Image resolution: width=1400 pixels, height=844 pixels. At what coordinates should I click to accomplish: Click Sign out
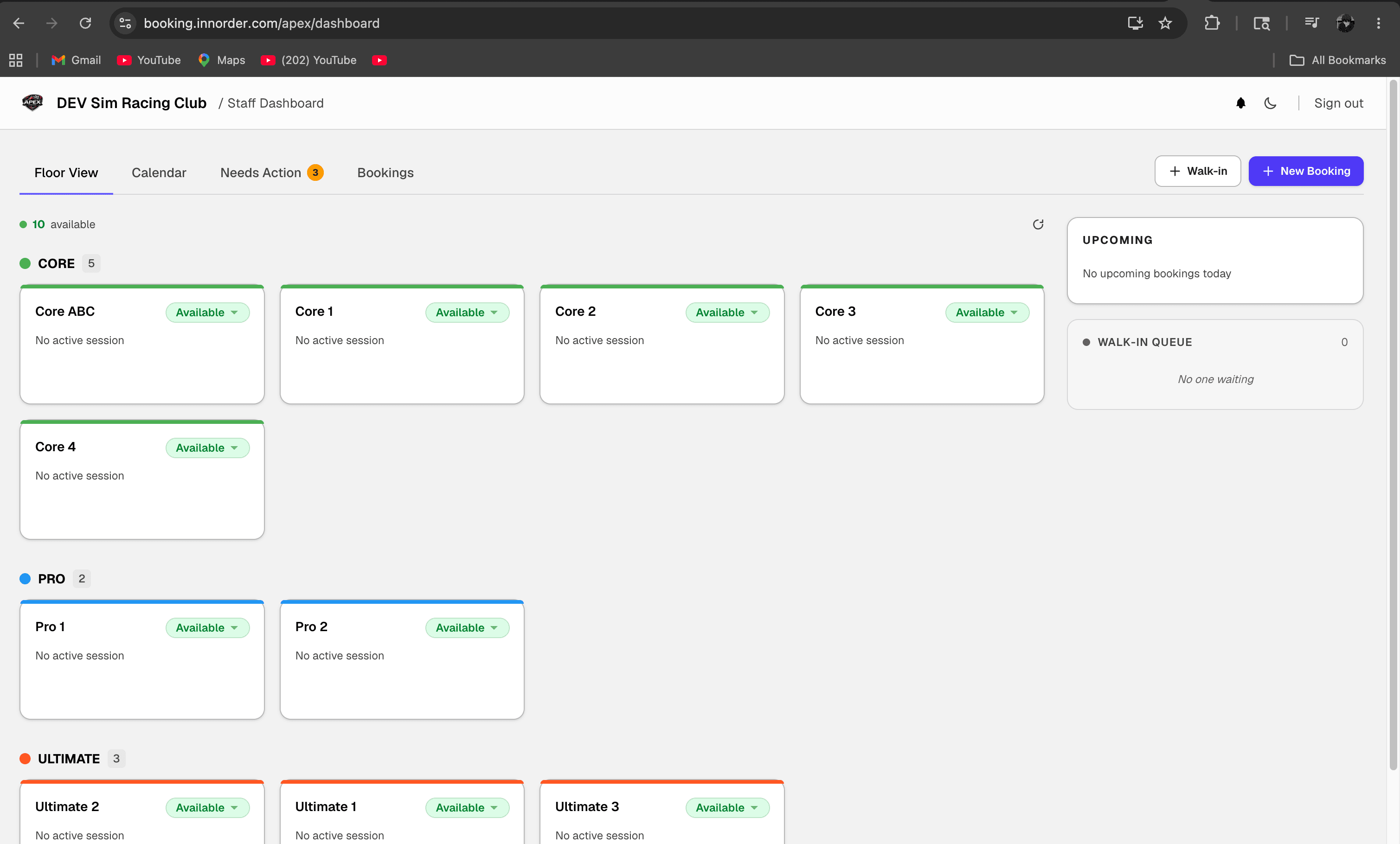1338,103
